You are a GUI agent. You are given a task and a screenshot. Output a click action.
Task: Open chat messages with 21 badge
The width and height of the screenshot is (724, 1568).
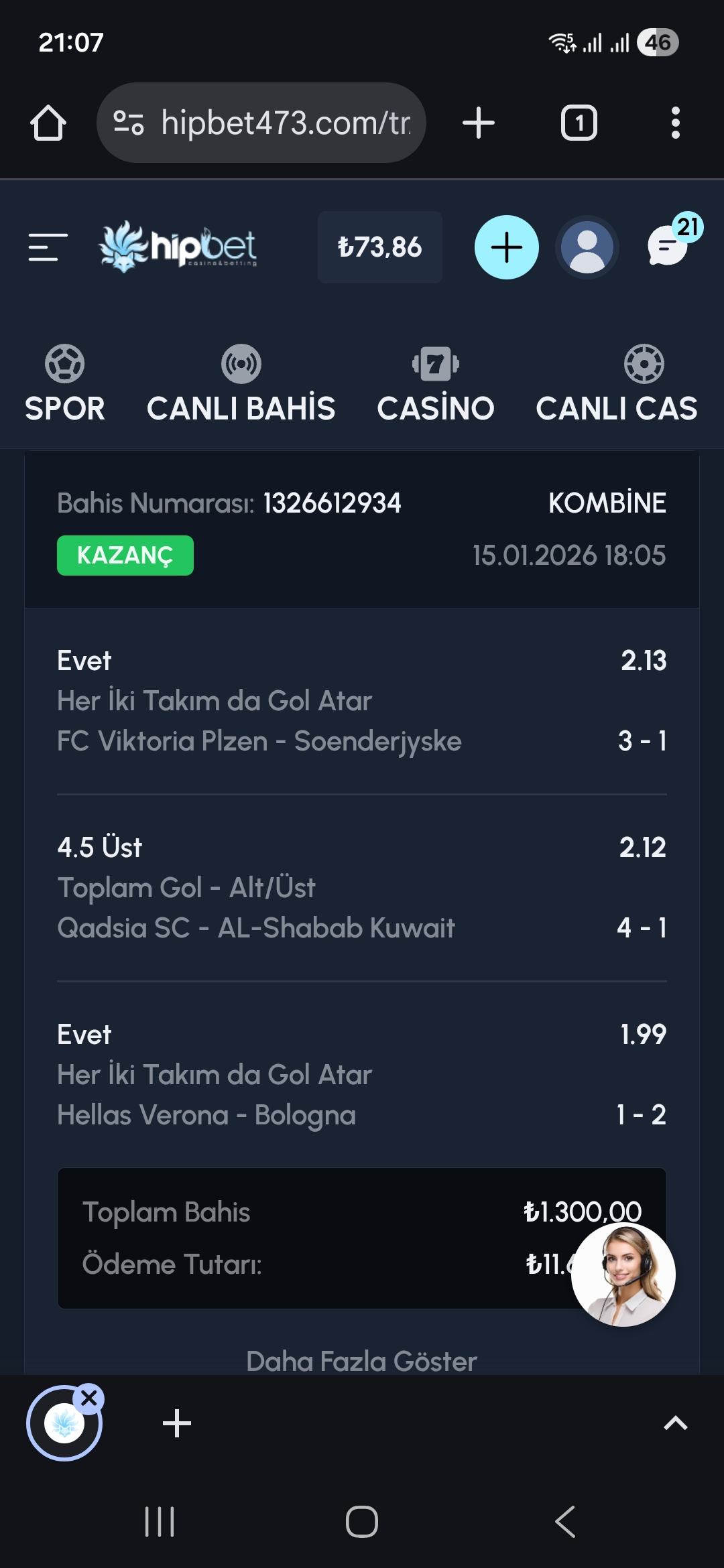[x=668, y=245]
